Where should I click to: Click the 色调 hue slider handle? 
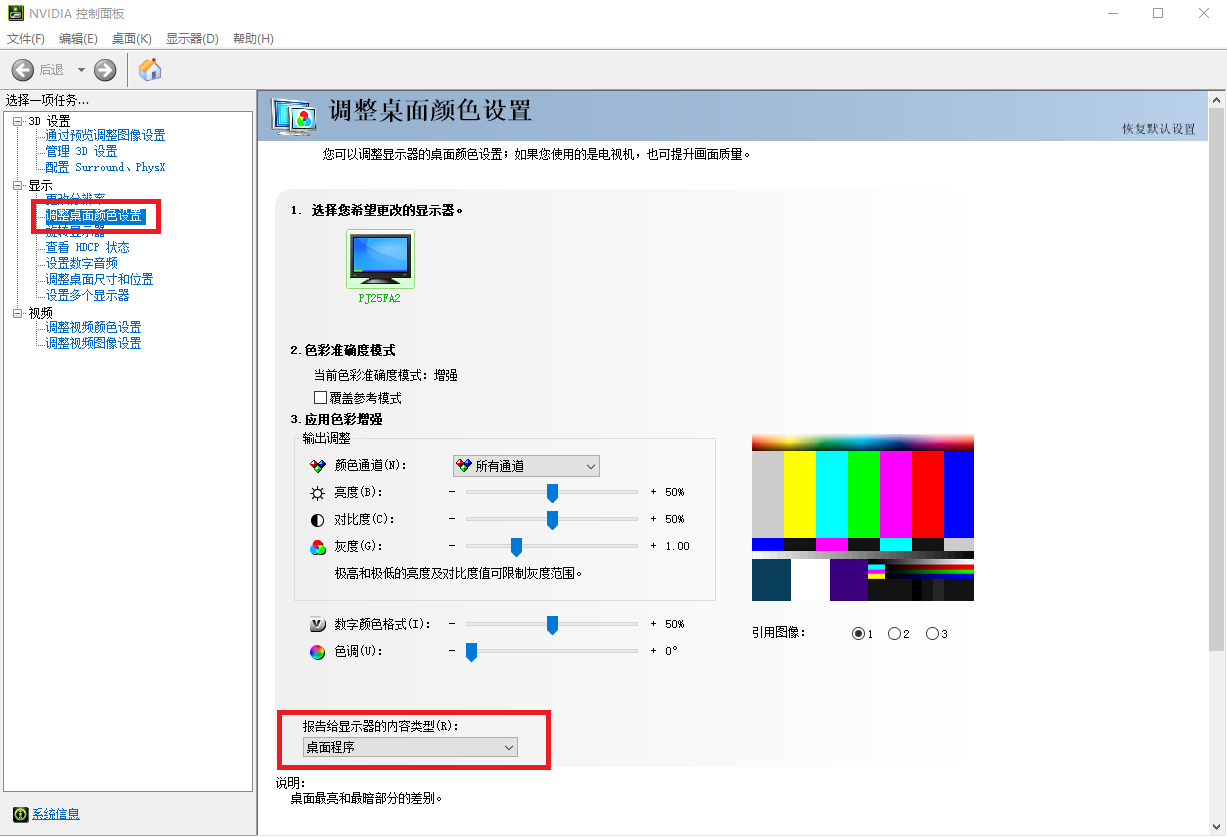pos(471,652)
